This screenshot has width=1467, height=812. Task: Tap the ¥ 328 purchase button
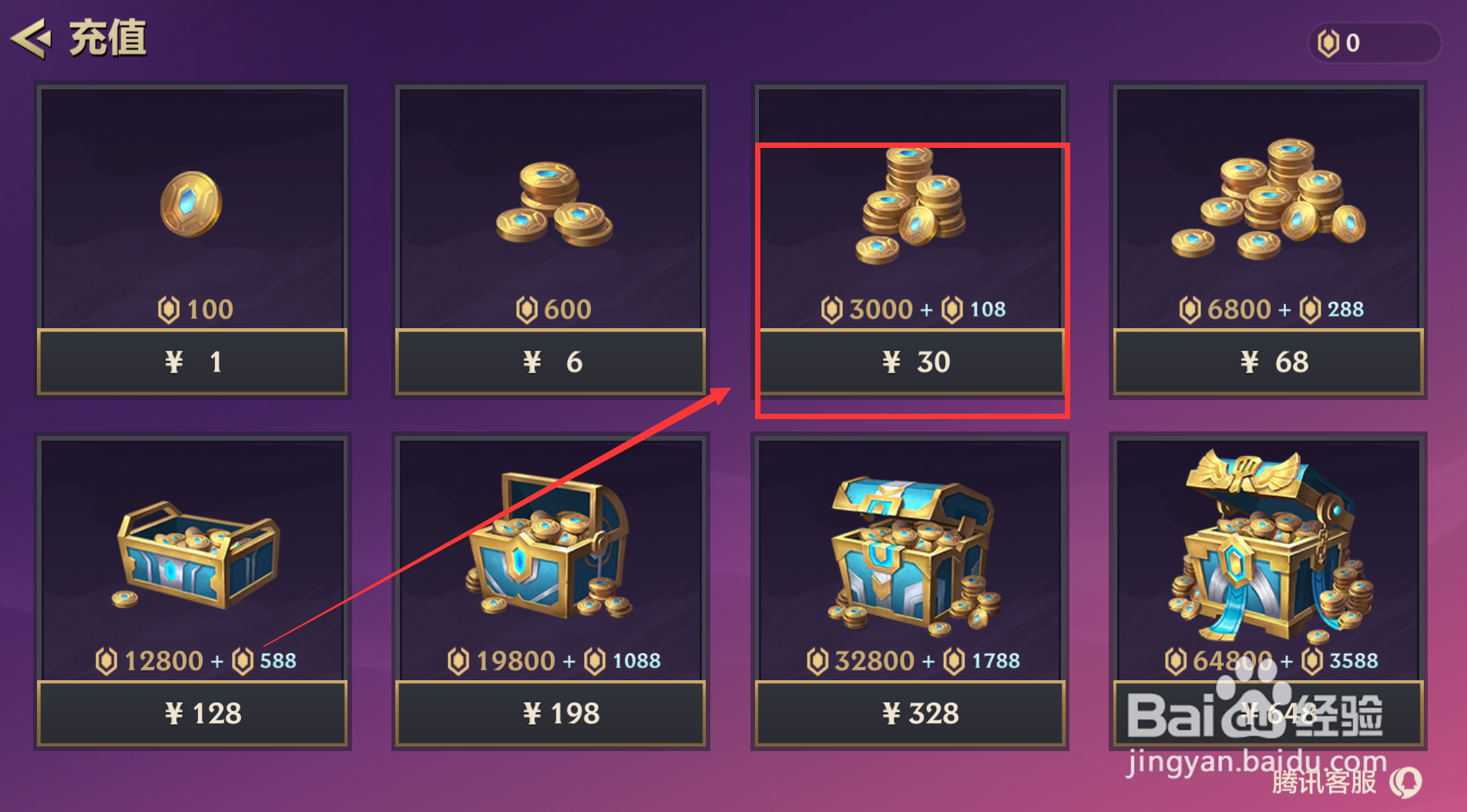coord(910,713)
